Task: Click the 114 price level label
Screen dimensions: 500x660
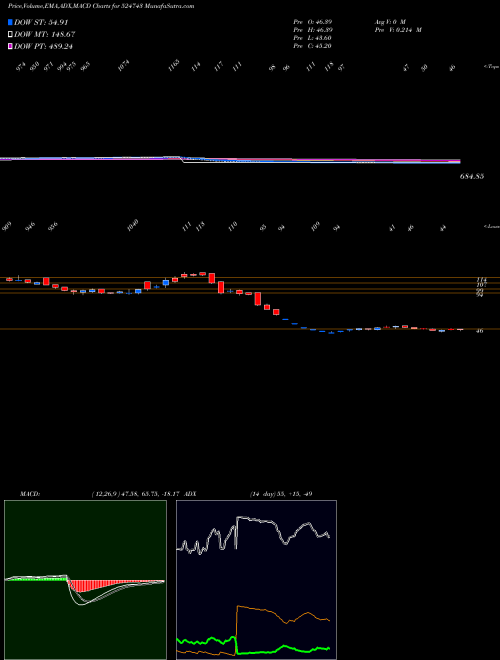Action: (x=481, y=280)
